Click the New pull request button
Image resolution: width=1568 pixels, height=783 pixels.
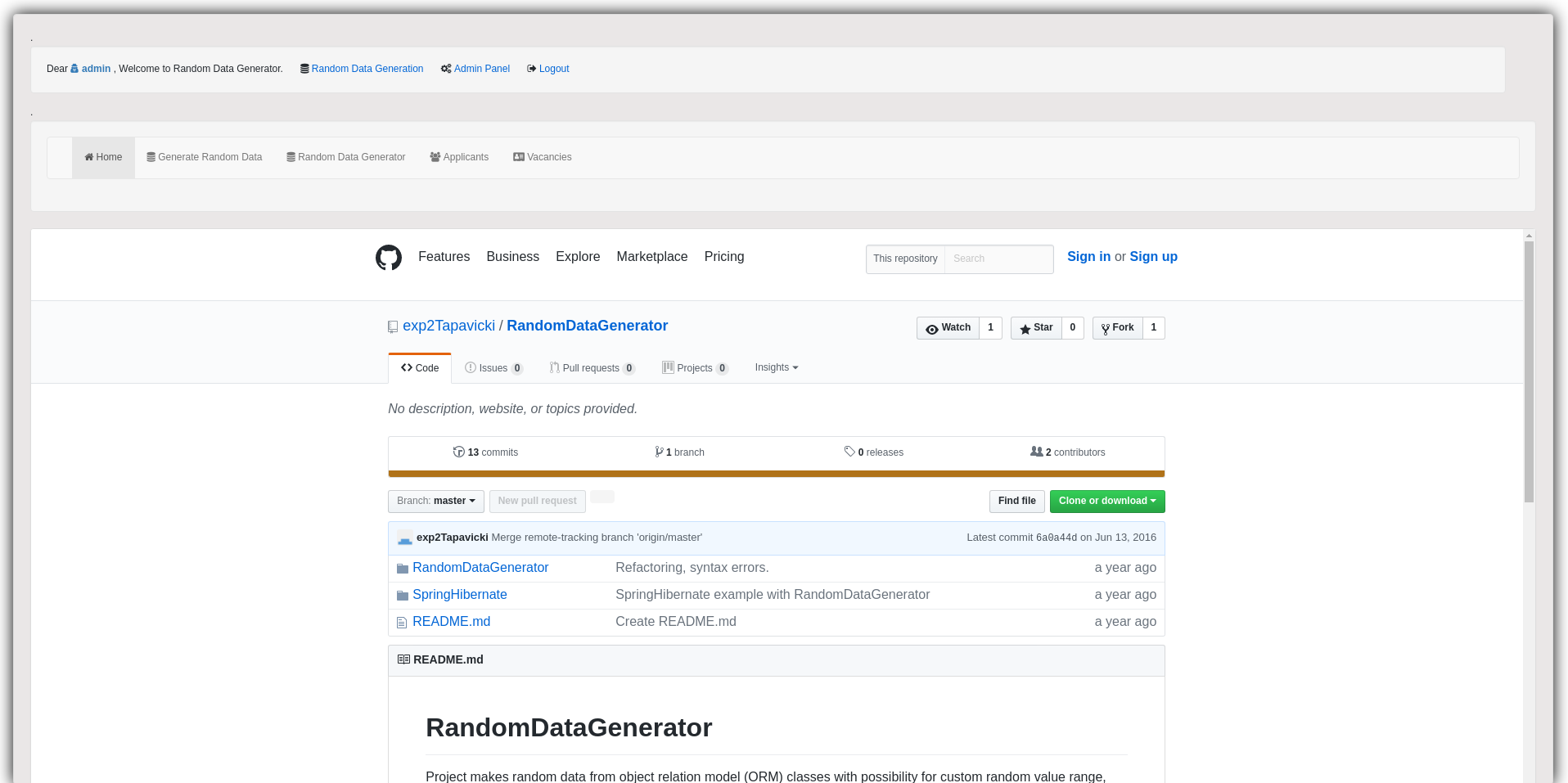(x=538, y=501)
